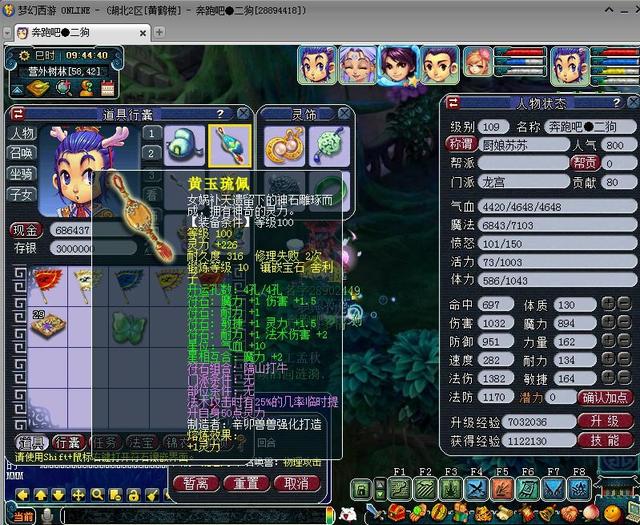Toggle the shortcut bar lock
Screen dimensions: 640x525
(x=361, y=489)
